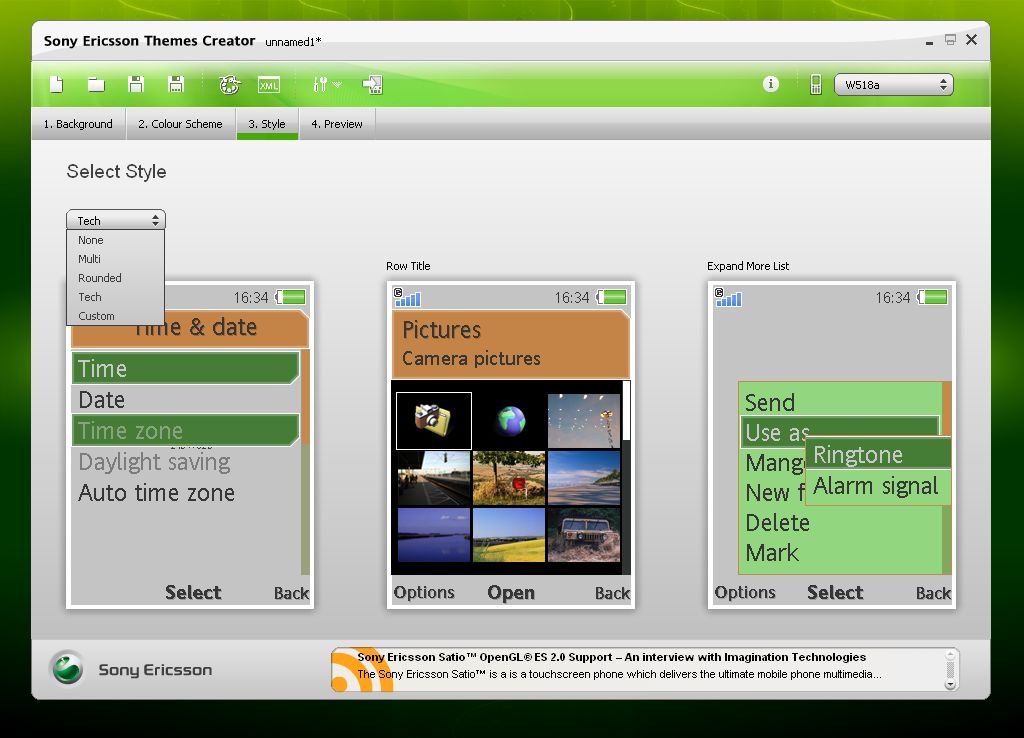The image size is (1024, 738).
Task: Click Mark in the expand list
Action: click(x=771, y=553)
